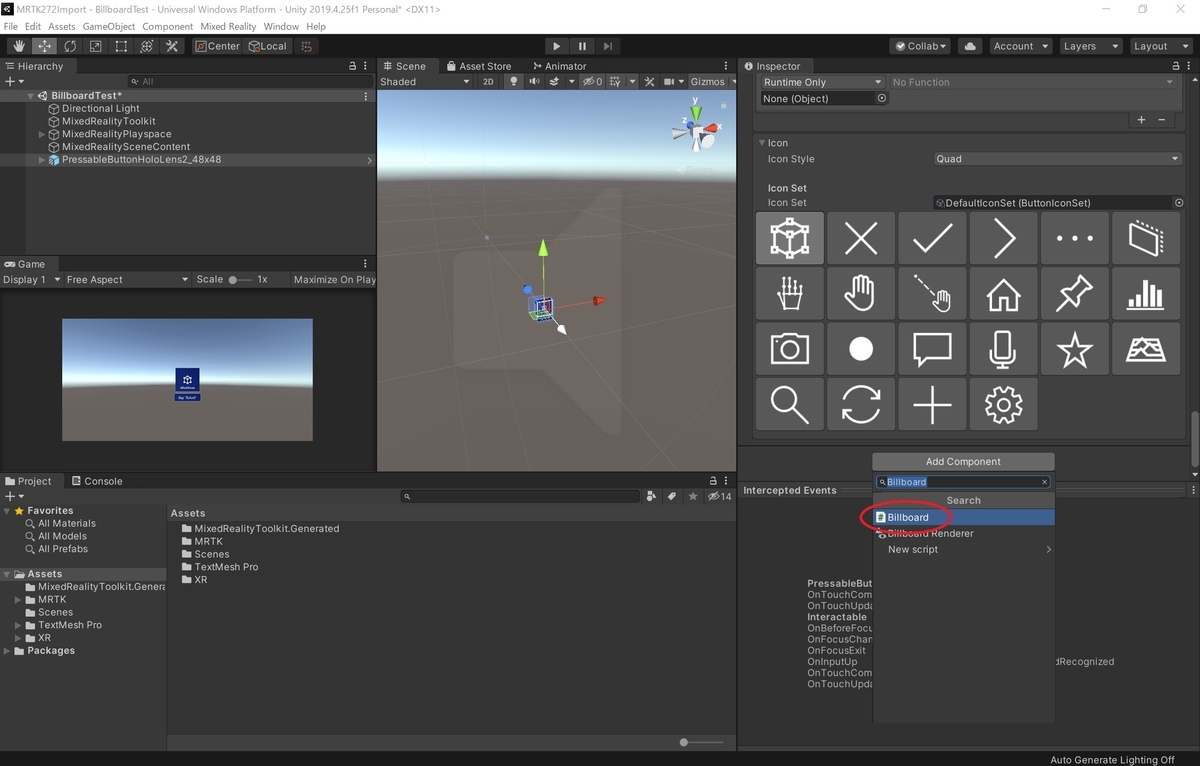Click the Add Component button
The height and width of the screenshot is (766, 1200).
(963, 462)
